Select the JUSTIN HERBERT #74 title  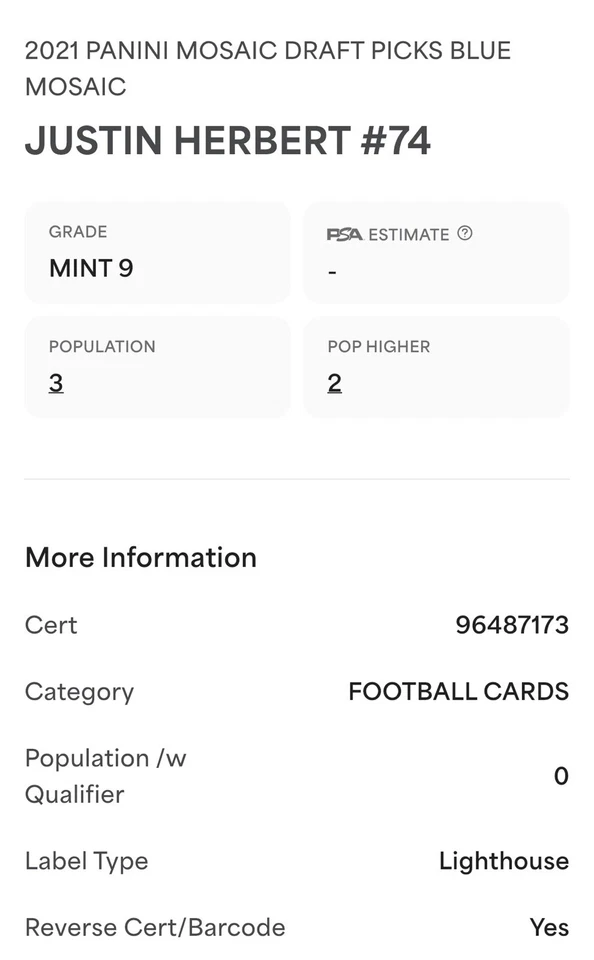point(227,141)
